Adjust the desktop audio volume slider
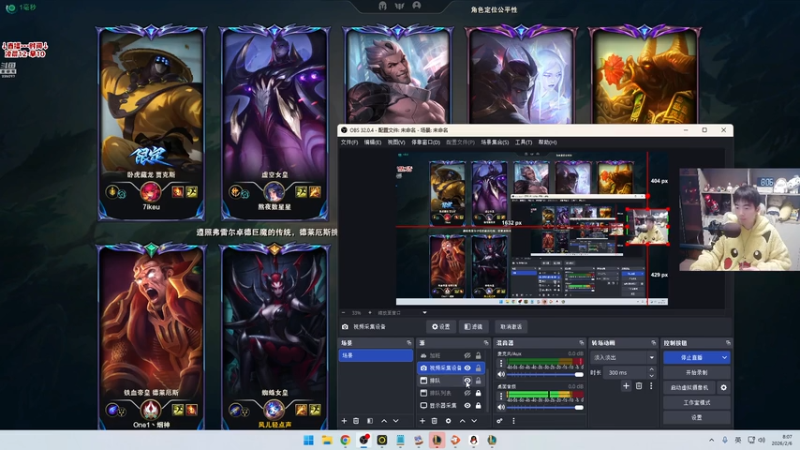 click(x=545, y=407)
